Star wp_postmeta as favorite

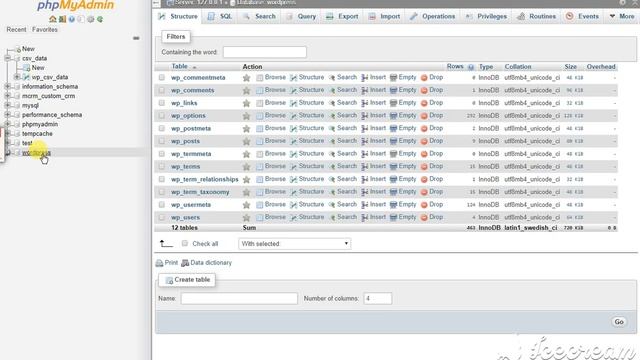pos(247,129)
